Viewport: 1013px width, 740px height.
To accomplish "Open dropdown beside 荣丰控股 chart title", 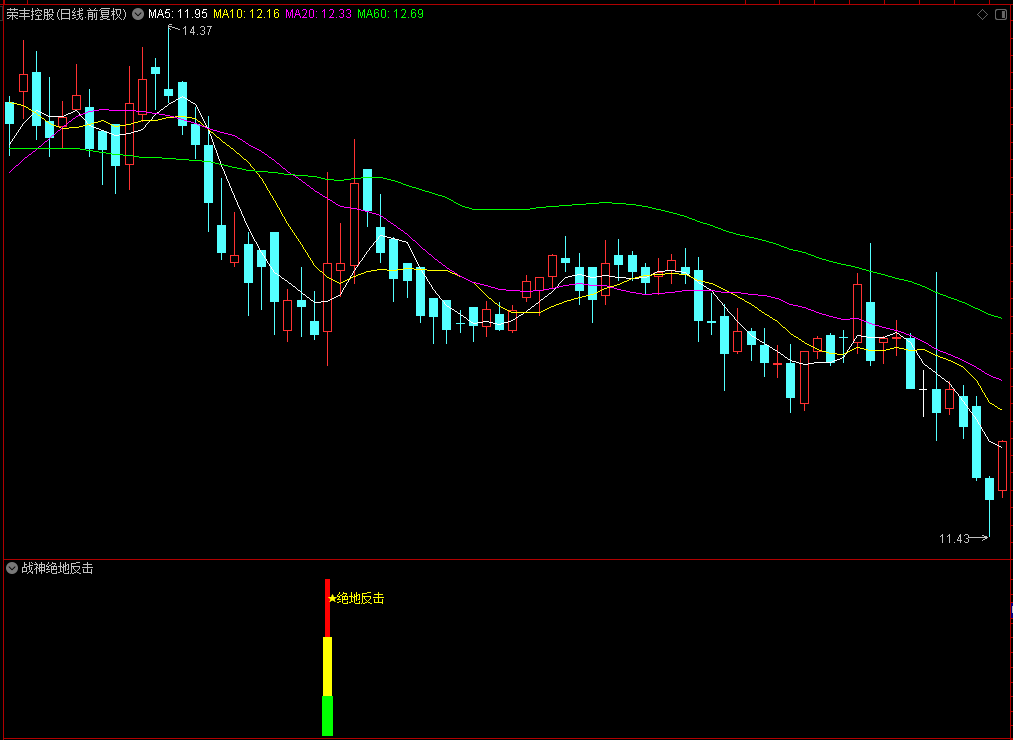I will pos(138,14).
